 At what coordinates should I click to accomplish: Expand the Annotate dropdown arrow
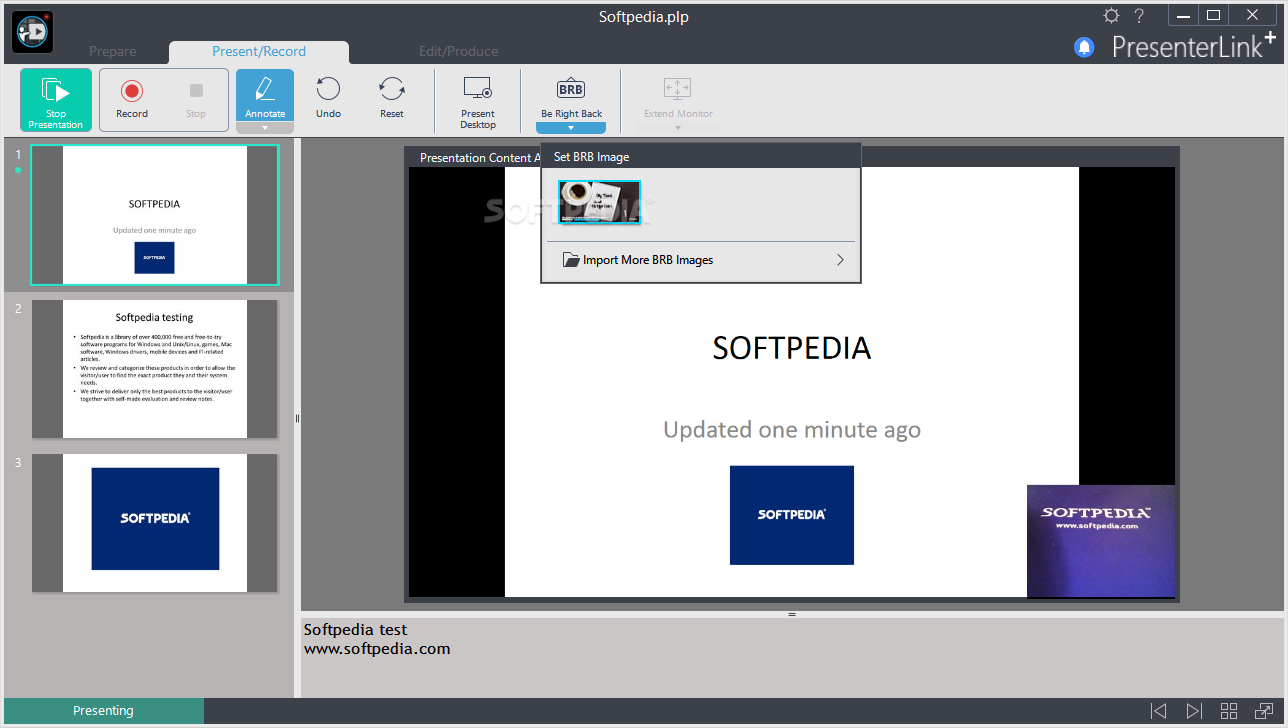pyautogui.click(x=265, y=128)
